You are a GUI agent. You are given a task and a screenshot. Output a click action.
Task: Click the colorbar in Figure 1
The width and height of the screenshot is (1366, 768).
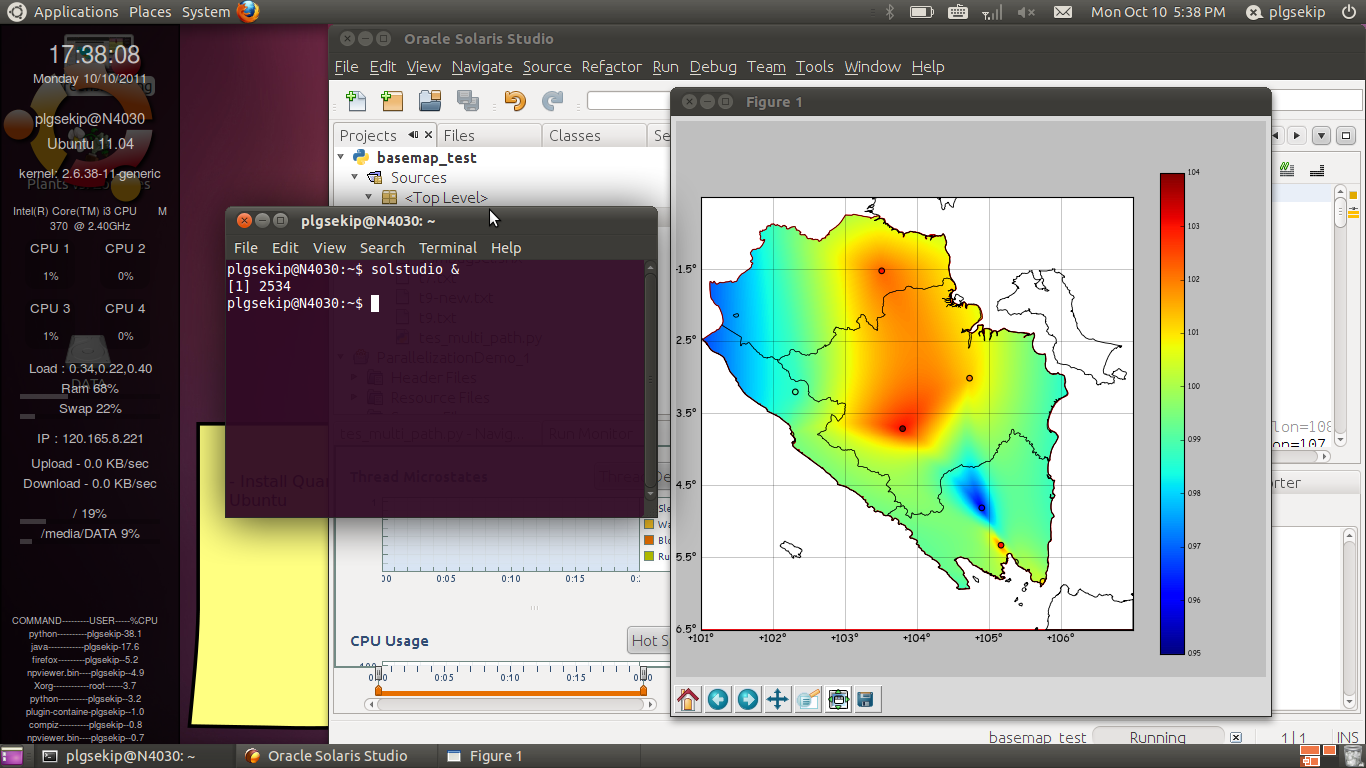pos(1171,413)
